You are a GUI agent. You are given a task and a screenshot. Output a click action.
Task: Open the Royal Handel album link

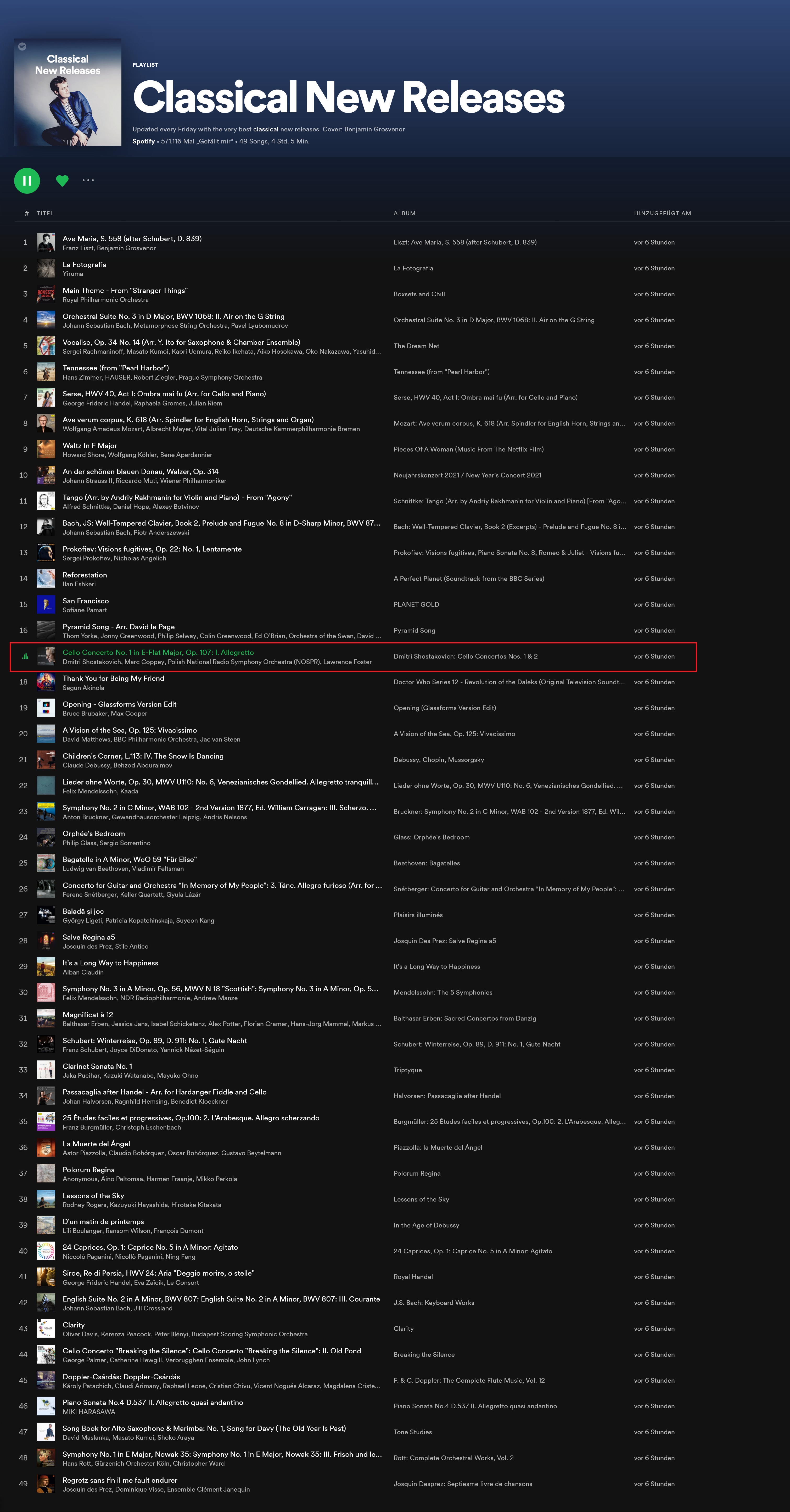pos(413,1277)
